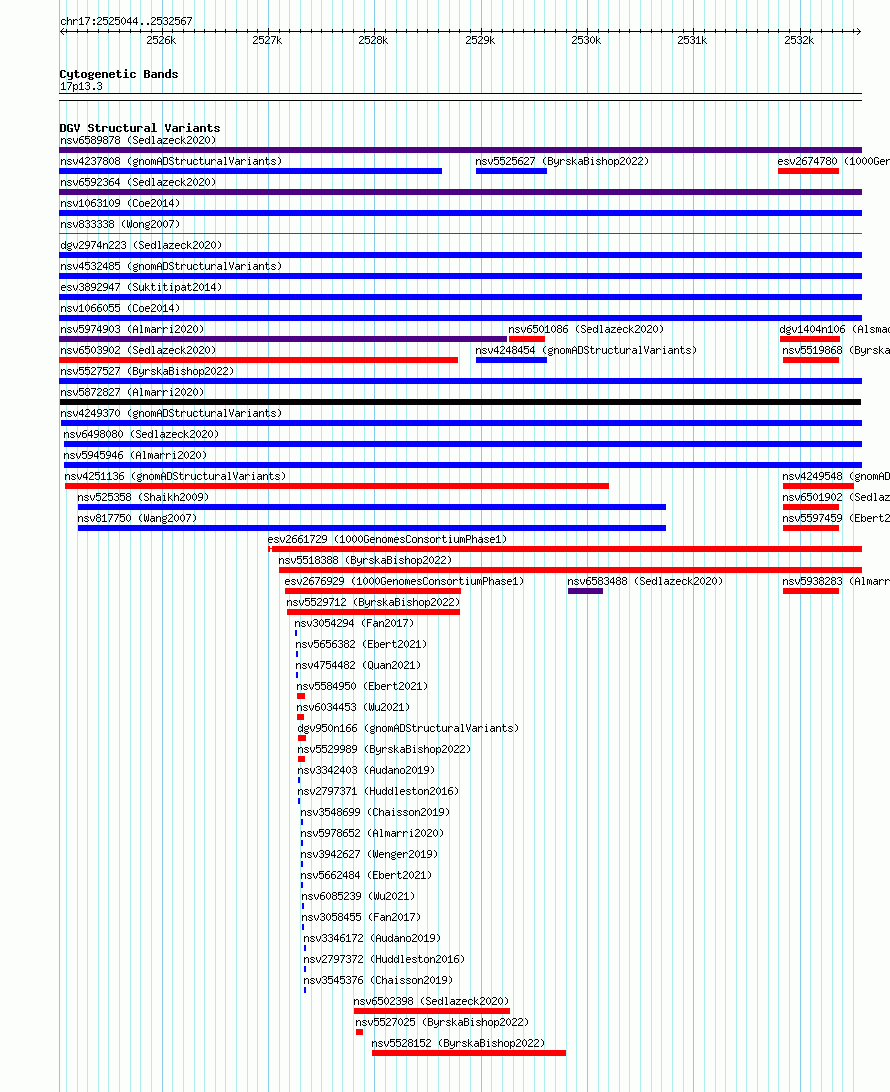Click the esv2674780 variant label
Viewport: 890px width, 1092px height.
click(834, 161)
